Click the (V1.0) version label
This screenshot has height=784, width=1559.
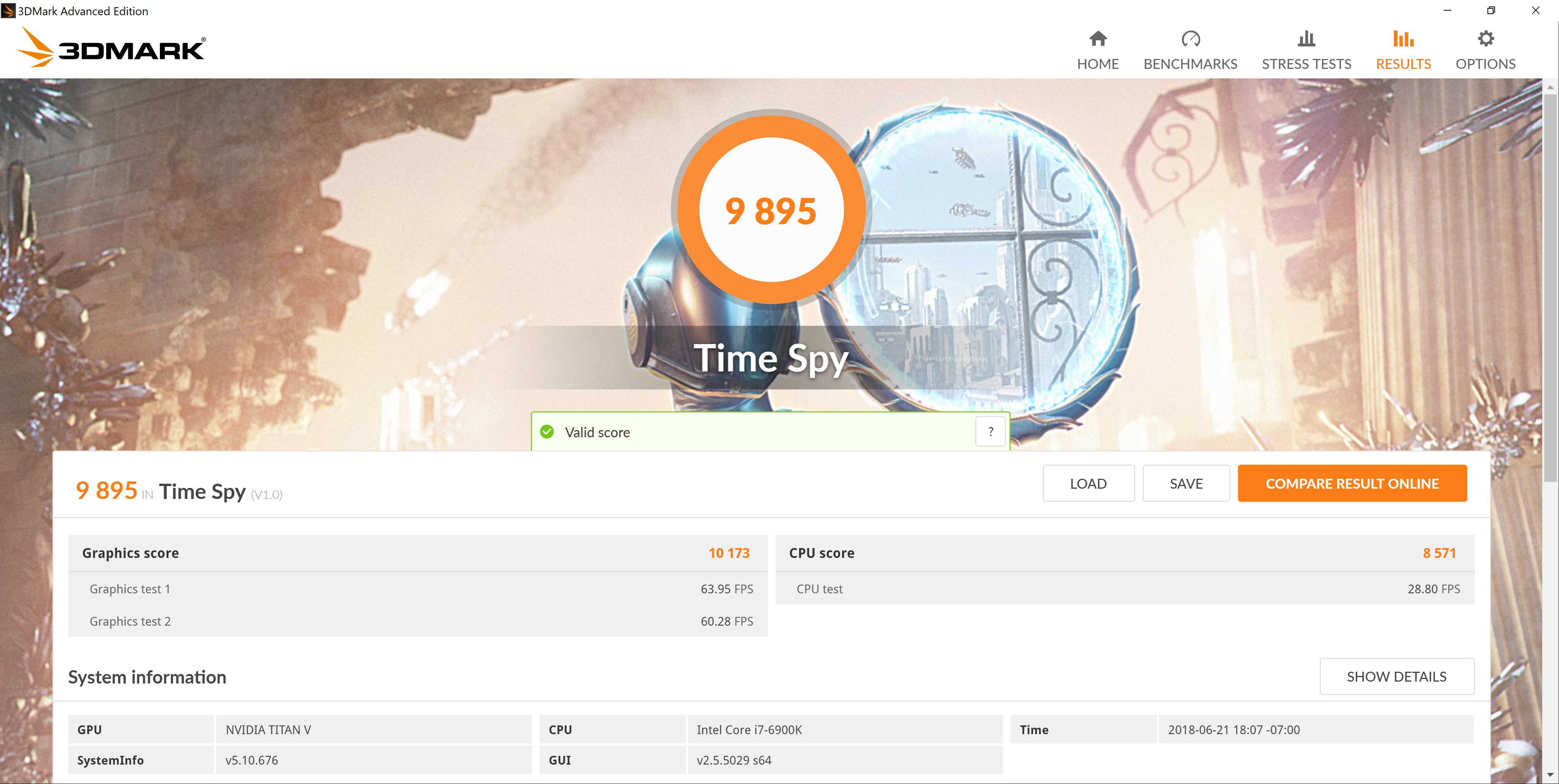pos(266,495)
